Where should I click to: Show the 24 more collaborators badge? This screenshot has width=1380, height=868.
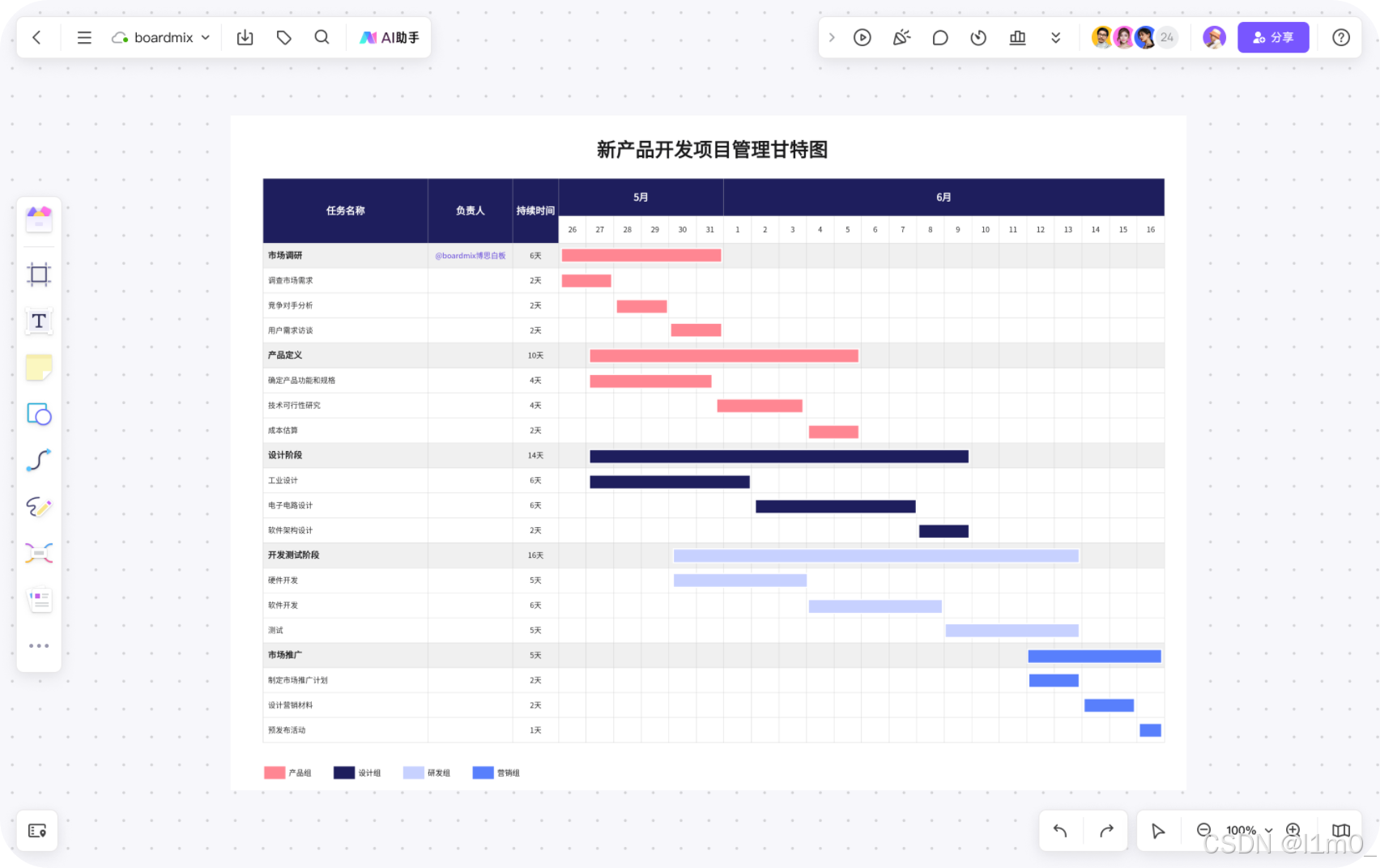pos(1167,37)
